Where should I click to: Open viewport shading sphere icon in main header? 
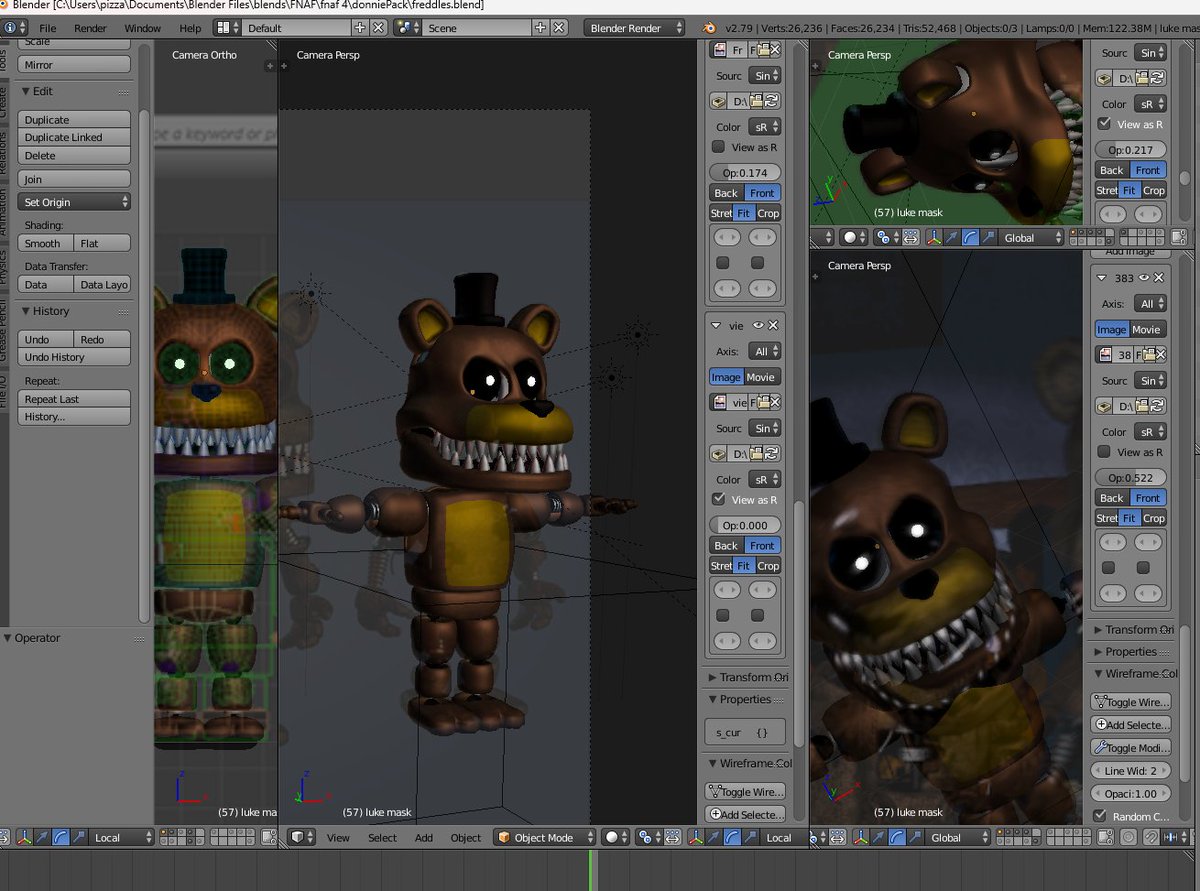click(x=615, y=838)
